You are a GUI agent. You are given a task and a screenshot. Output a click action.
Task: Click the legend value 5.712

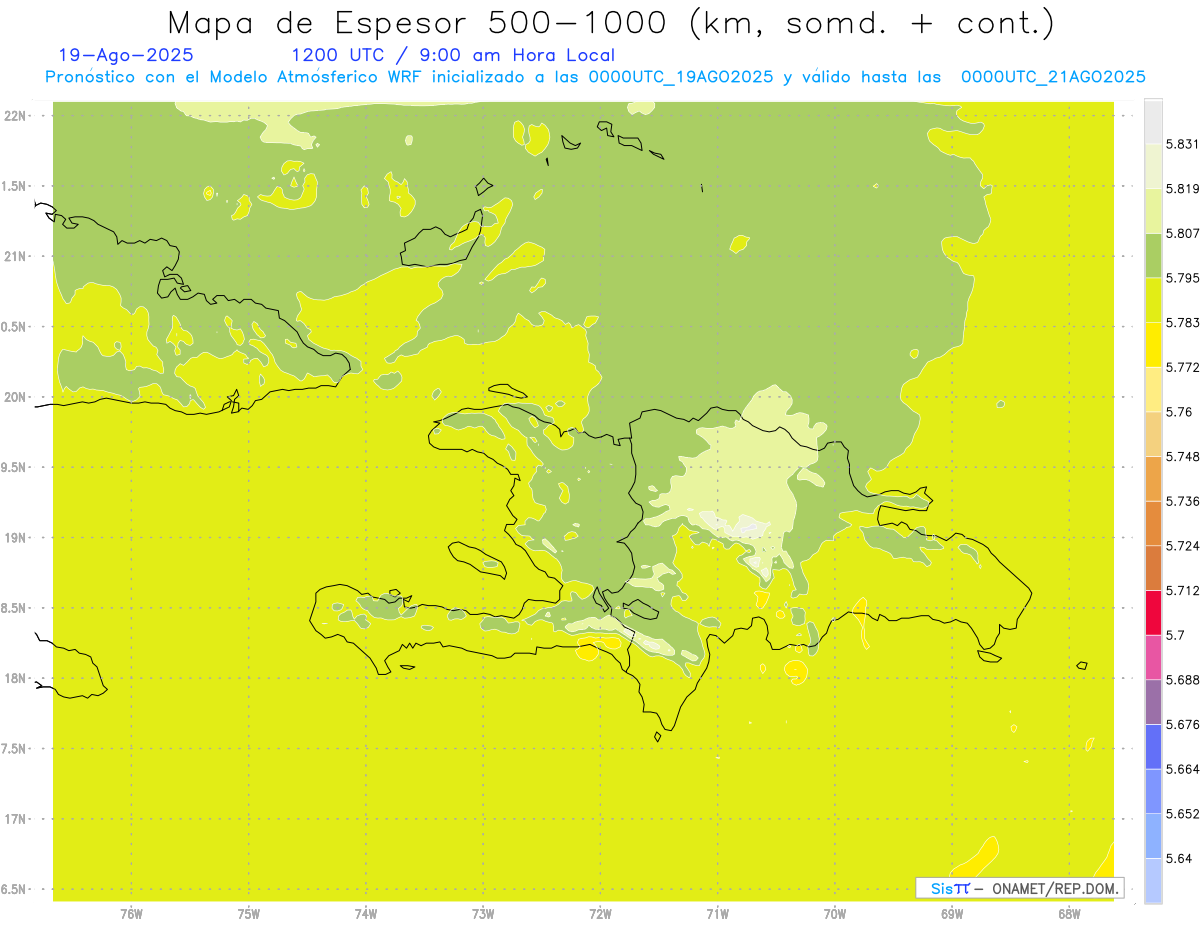[1181, 591]
